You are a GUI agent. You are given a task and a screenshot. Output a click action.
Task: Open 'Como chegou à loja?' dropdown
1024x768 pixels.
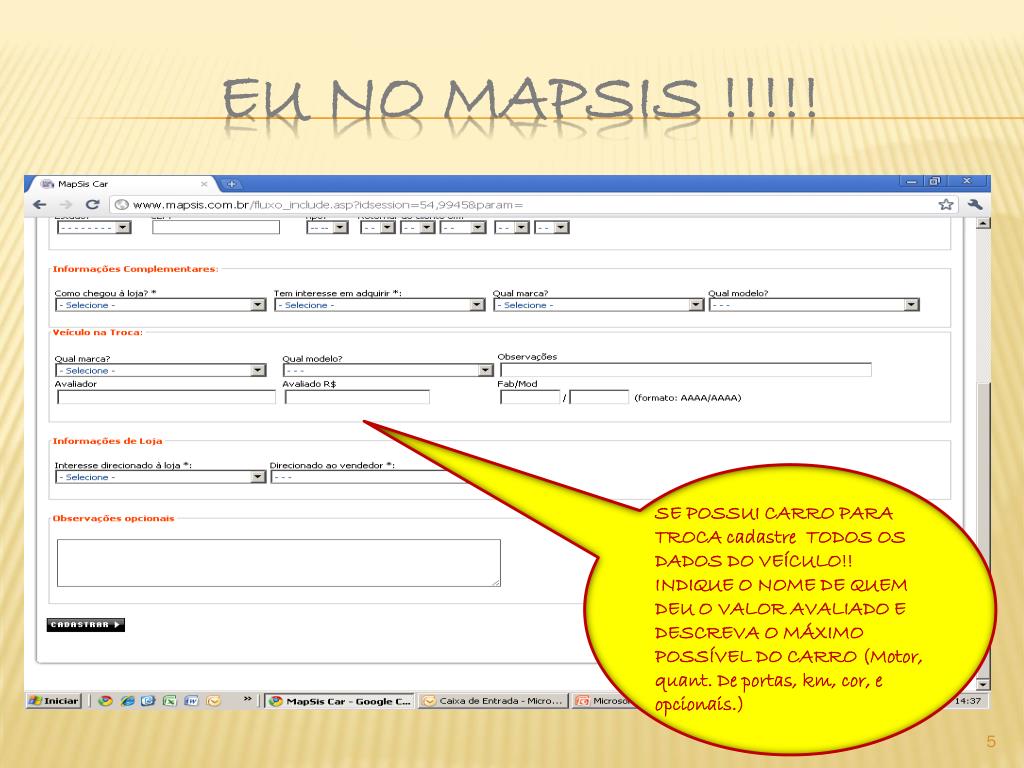161,305
